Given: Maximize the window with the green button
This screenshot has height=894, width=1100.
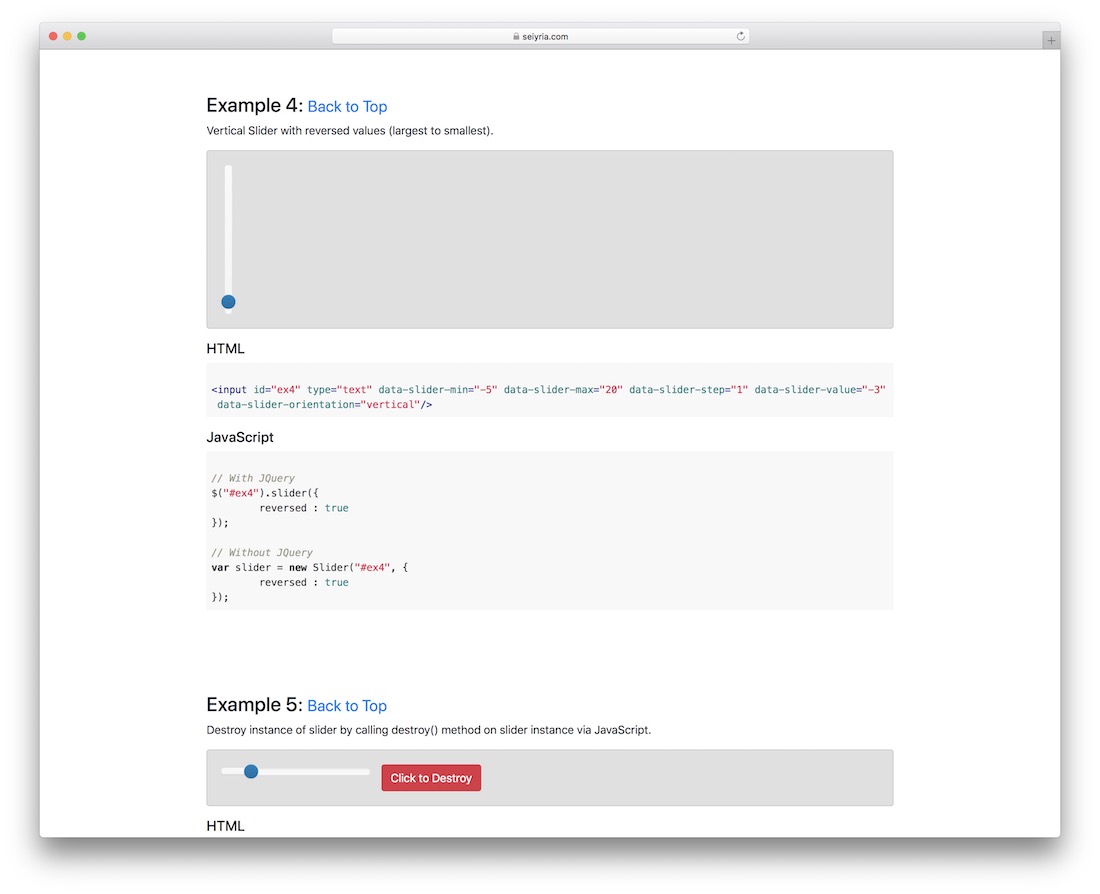Looking at the screenshot, I should click(x=81, y=36).
